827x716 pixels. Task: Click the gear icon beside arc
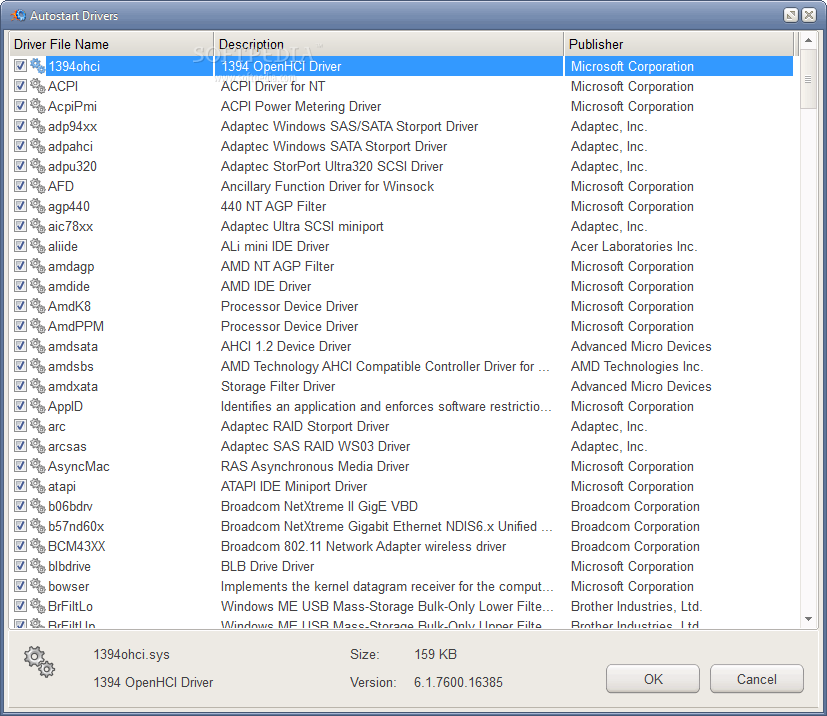point(37,427)
